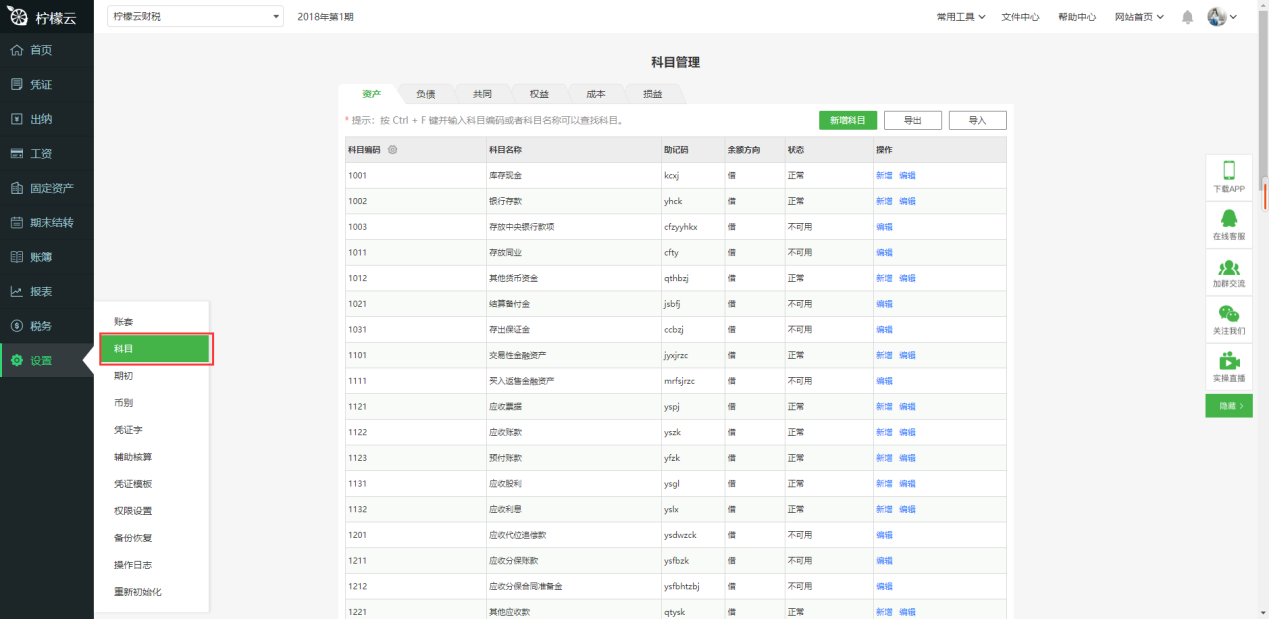Image resolution: width=1269 pixels, height=619 pixels.
Task: Select 辅助核算 in settings submenu
Action: 133,457
